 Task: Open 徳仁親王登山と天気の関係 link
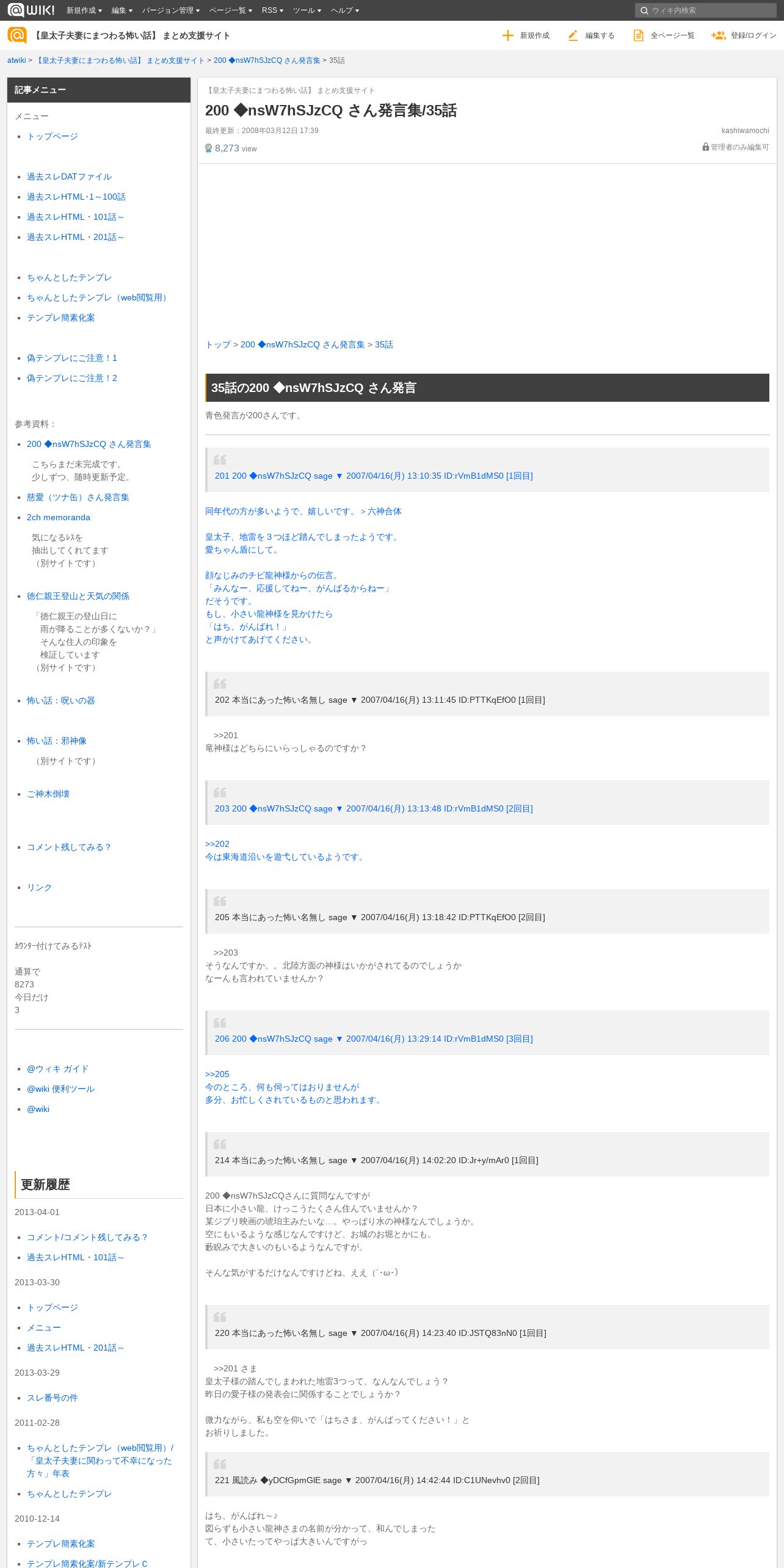(x=78, y=596)
